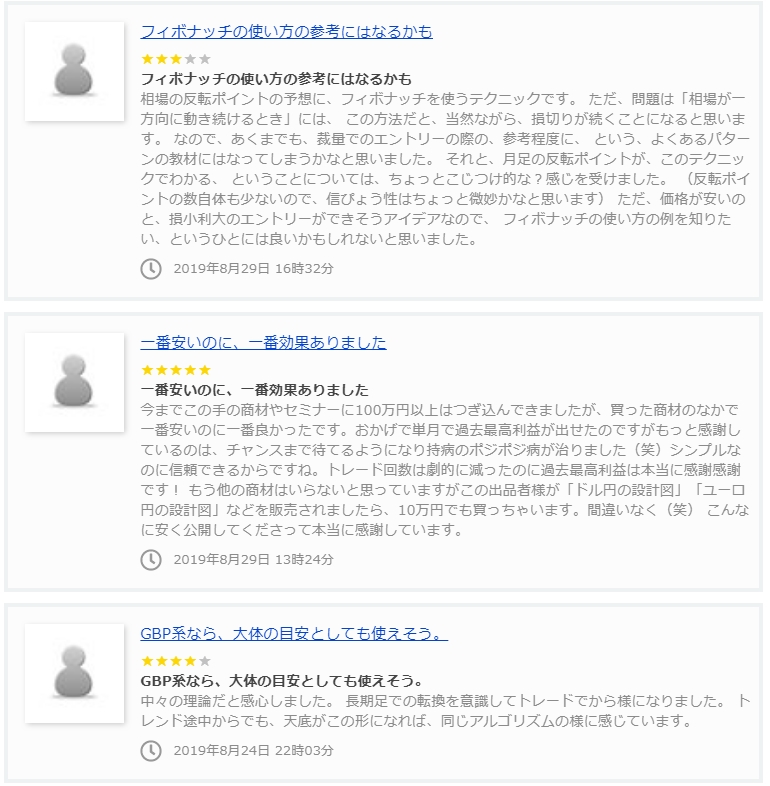Click the 2019年8月24日 22時03分 timestamp
Screen dimensions: 770x786
point(253,750)
